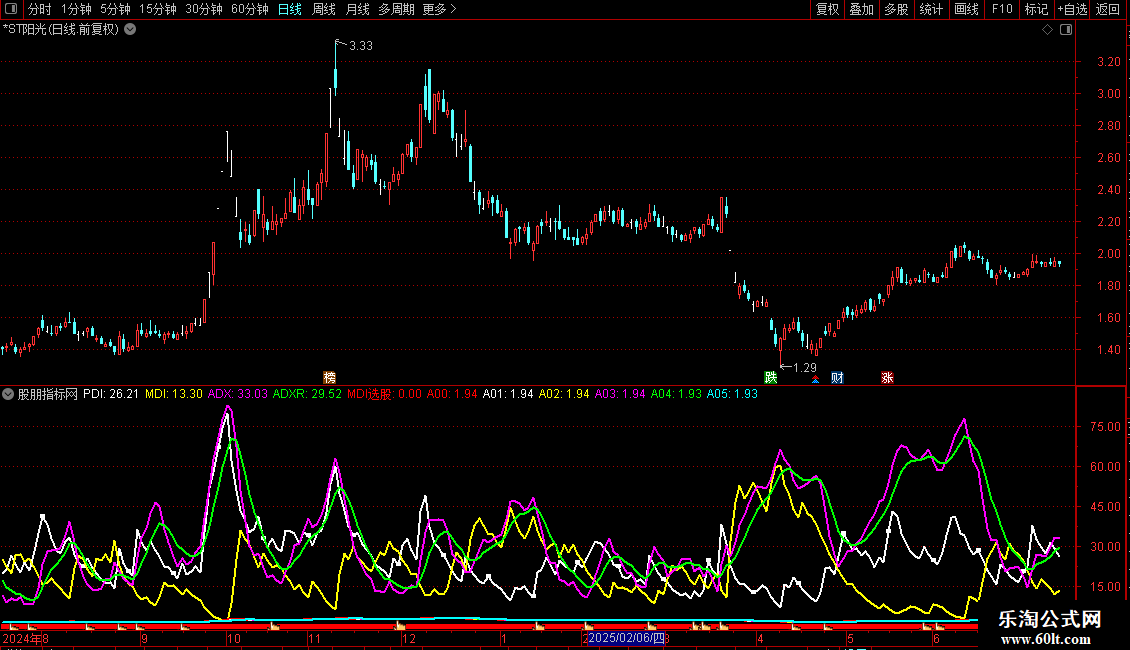The height and width of the screenshot is (650, 1130).
Task: Open the F10 info button
Action: (x=1002, y=9)
